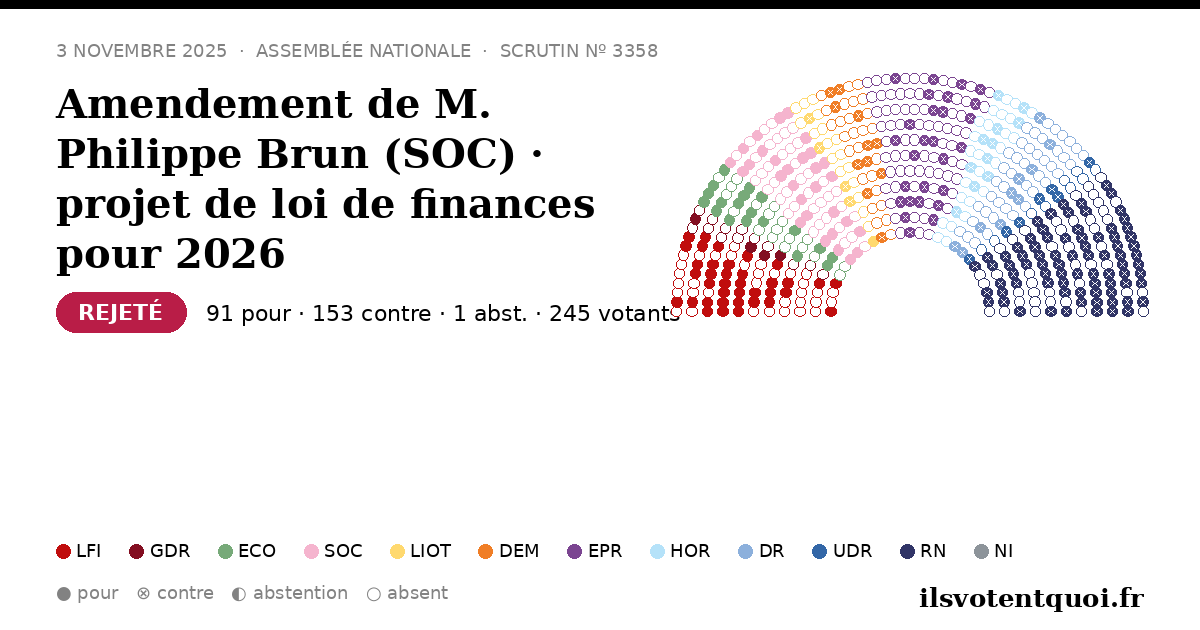Open the ilsvotentquoi.fr link
This screenshot has width=1200, height=630.
point(1031,598)
